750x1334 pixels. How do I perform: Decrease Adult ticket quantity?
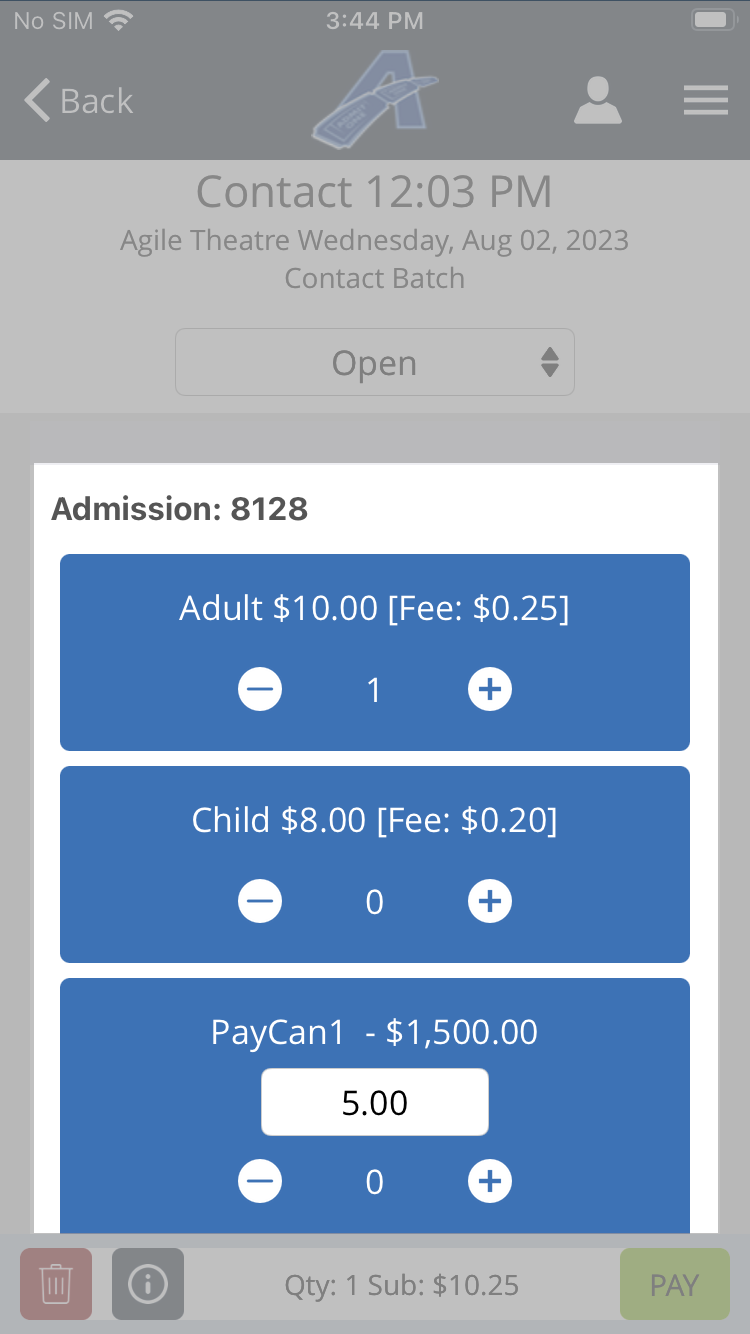tap(260, 689)
